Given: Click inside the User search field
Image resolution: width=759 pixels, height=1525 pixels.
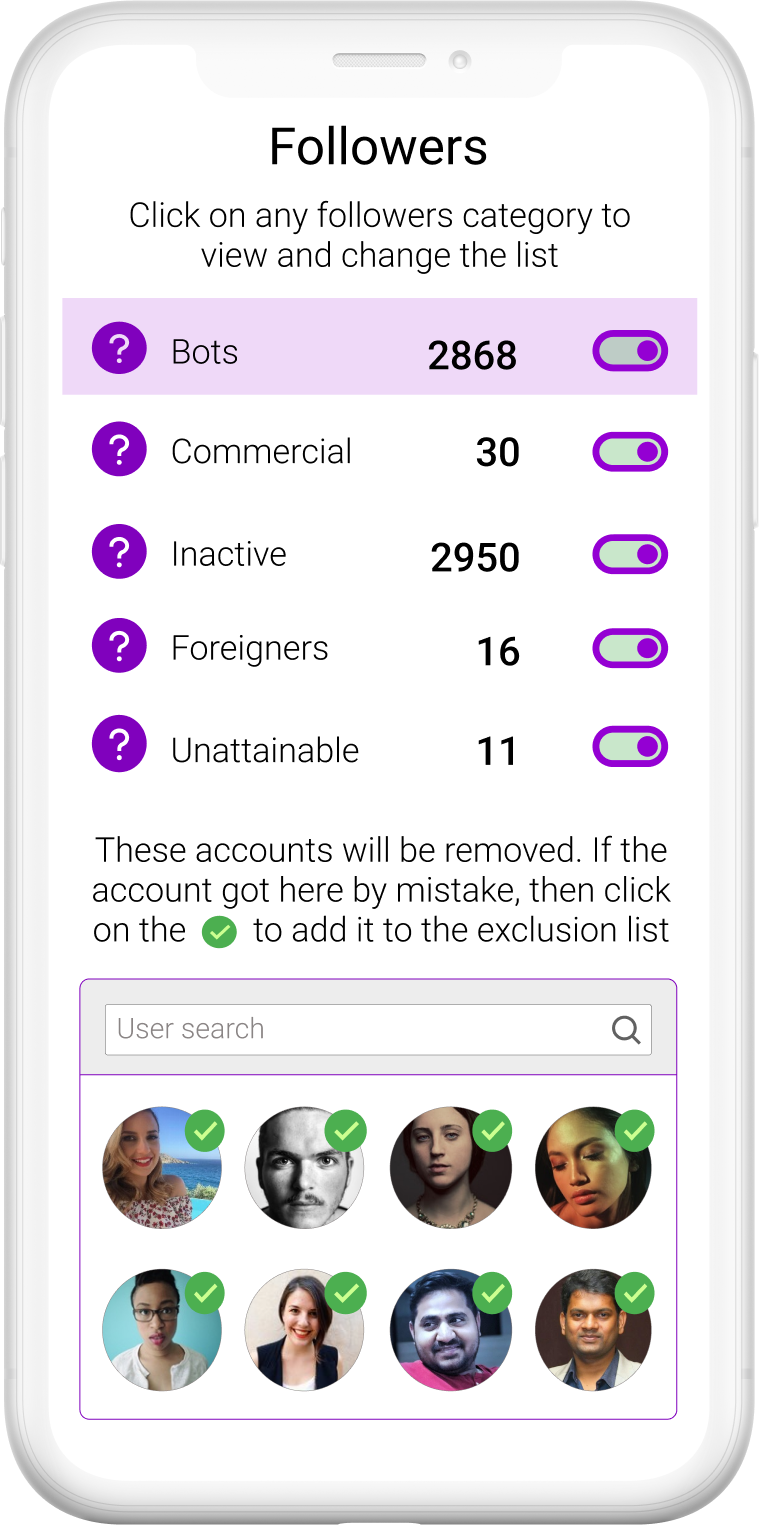Looking at the screenshot, I should [300, 1029].
